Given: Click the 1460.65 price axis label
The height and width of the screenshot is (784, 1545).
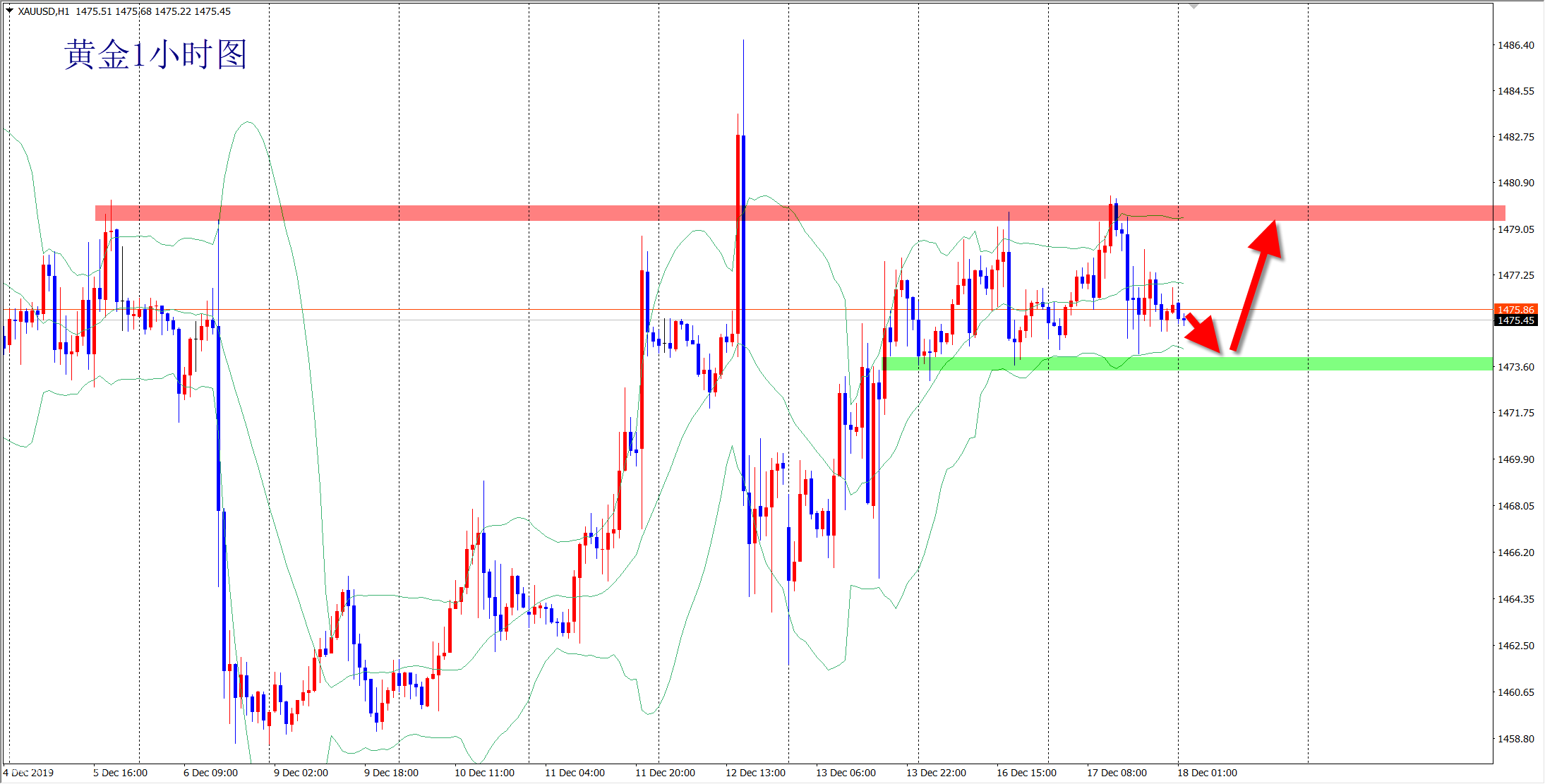Looking at the screenshot, I should (1516, 692).
